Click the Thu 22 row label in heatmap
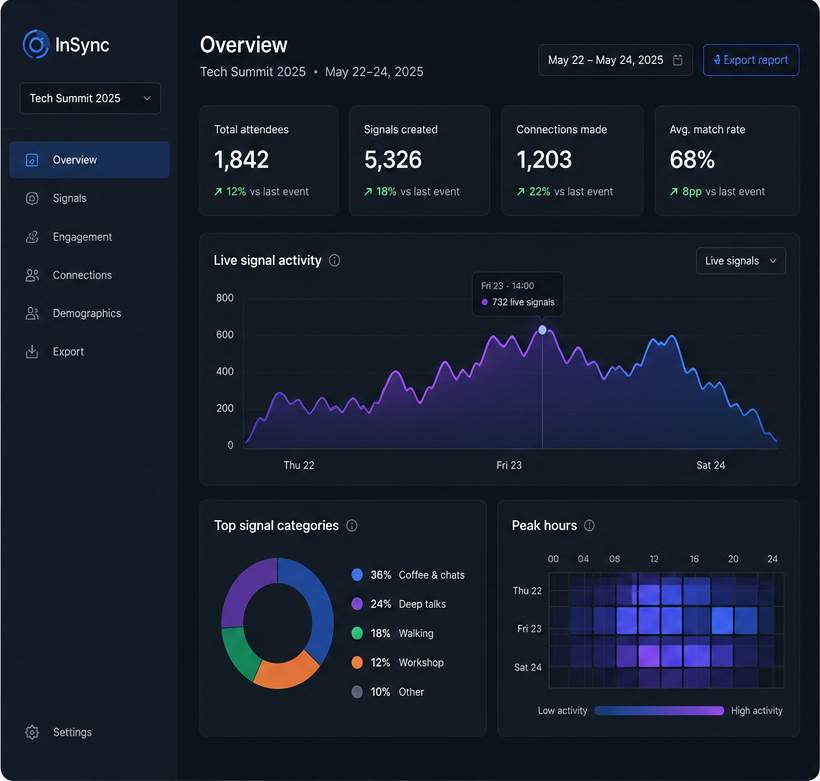The width and height of the screenshot is (820, 781). point(527,591)
